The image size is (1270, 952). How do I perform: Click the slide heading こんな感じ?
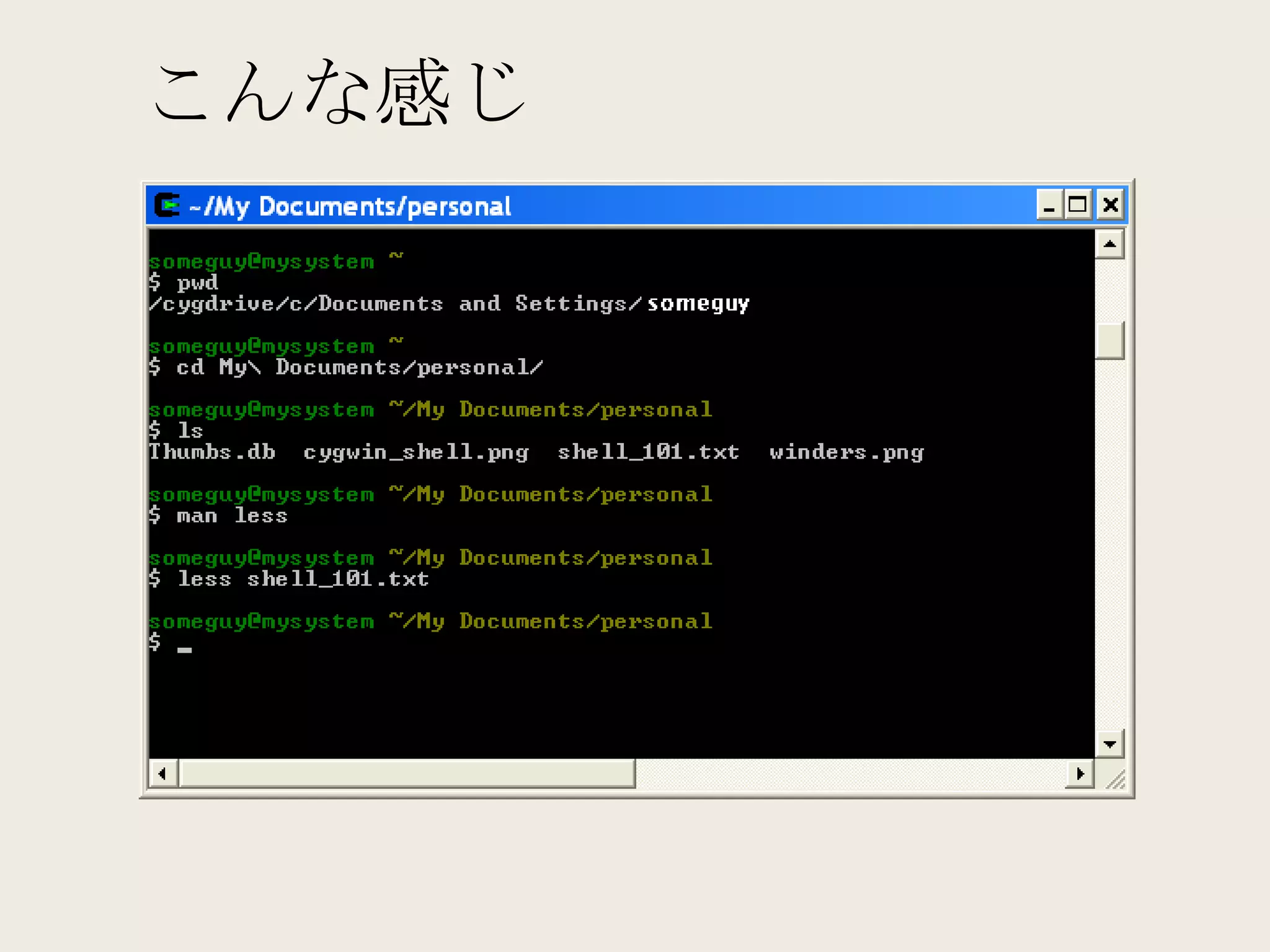[x=340, y=92]
